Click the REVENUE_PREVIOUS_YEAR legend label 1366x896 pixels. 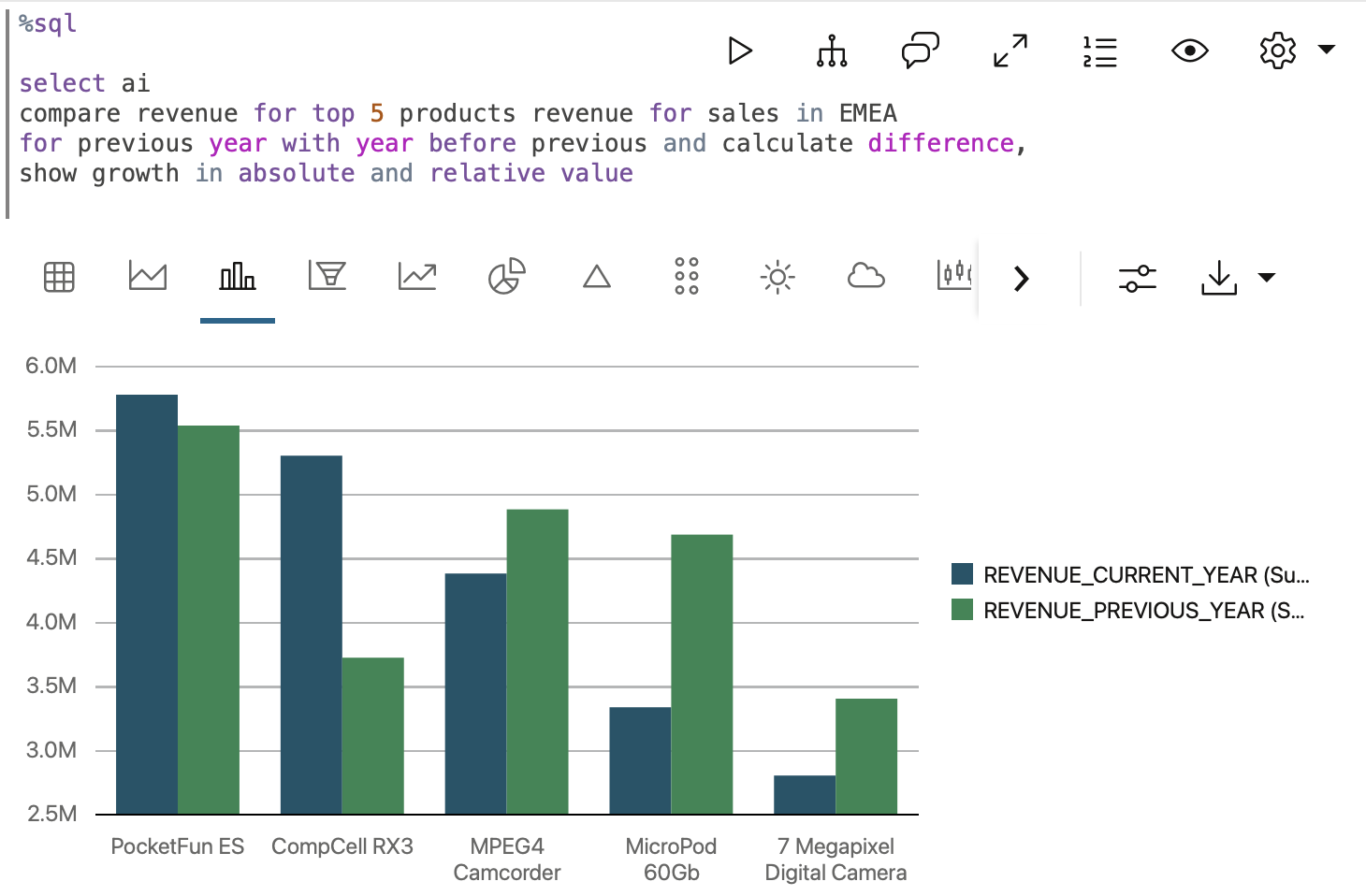click(x=1143, y=611)
